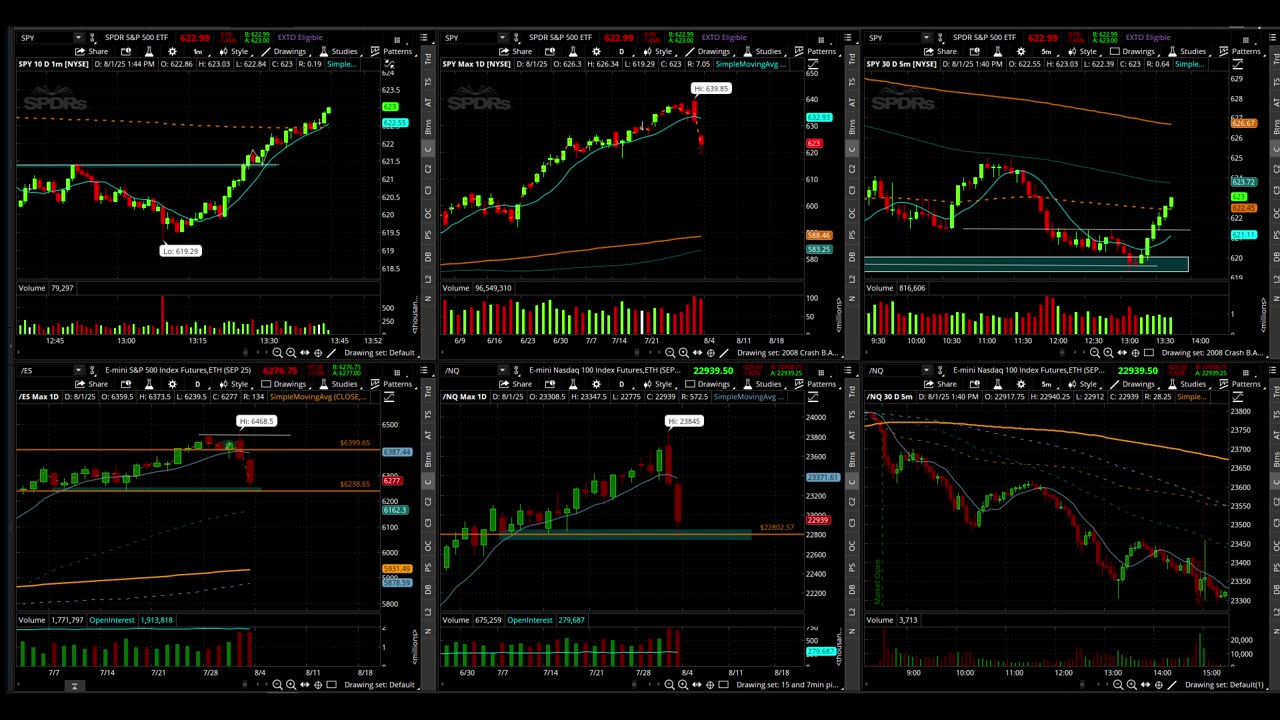
Task: Open alert/snapshot icon in SPY 1m toolbar
Action: tap(126, 51)
